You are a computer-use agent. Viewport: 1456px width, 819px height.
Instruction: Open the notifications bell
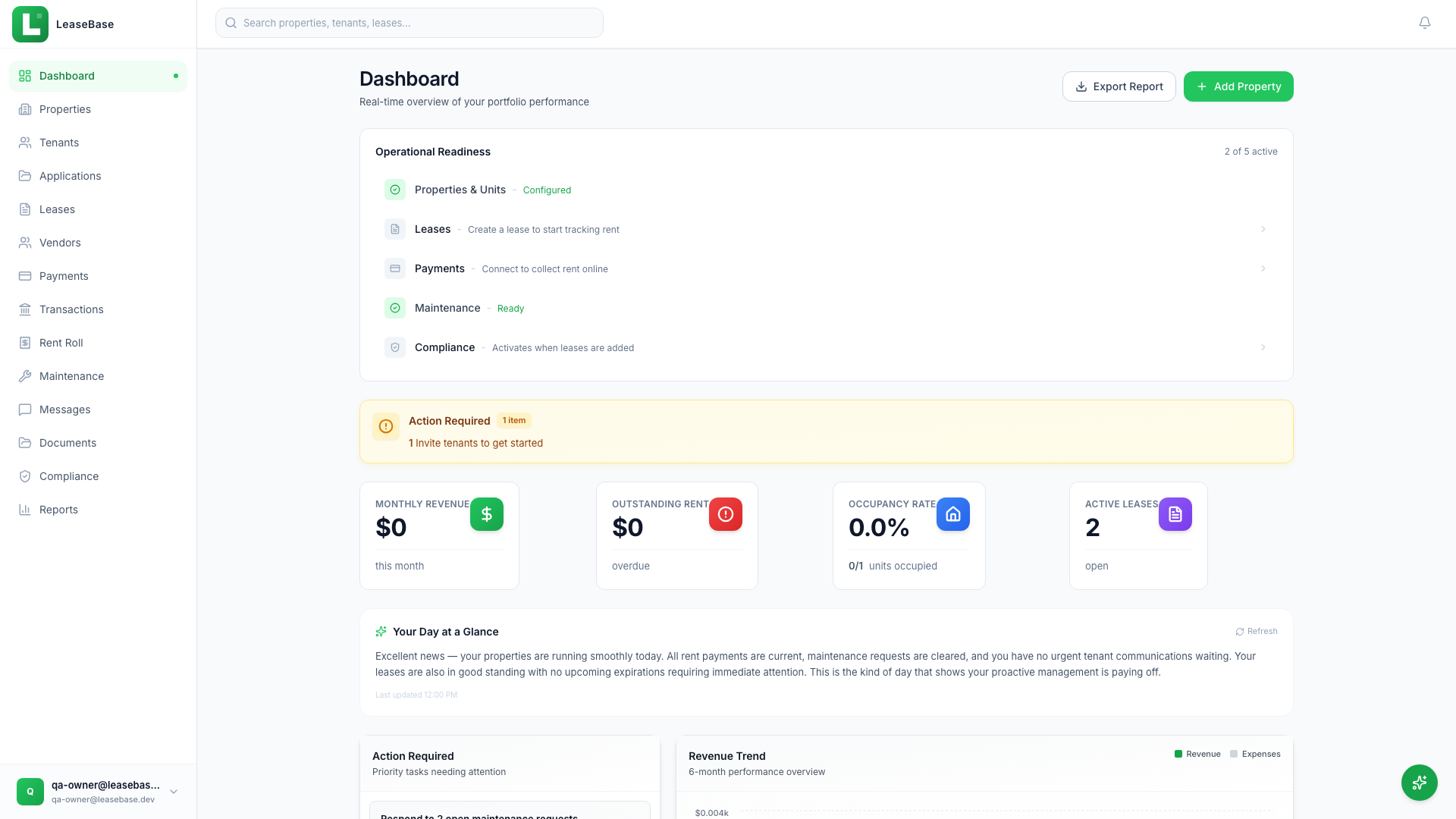tap(1425, 23)
